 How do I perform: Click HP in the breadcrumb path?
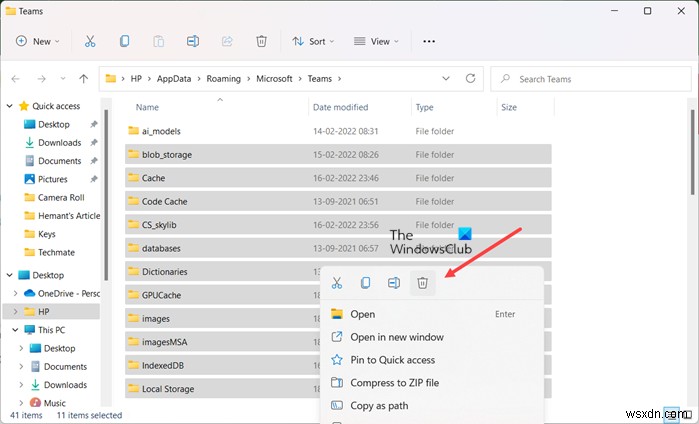pyautogui.click(x=136, y=79)
